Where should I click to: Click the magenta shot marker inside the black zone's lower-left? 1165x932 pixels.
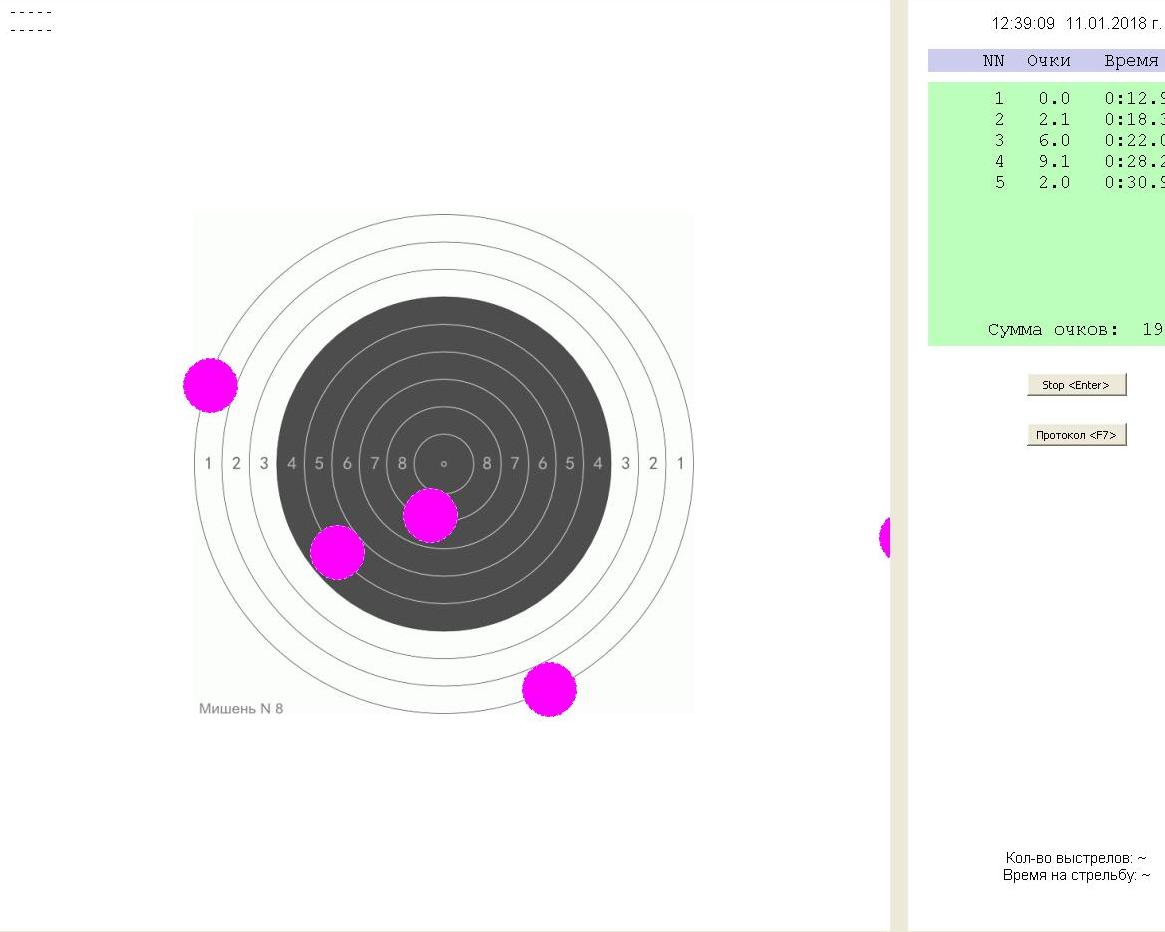337,552
